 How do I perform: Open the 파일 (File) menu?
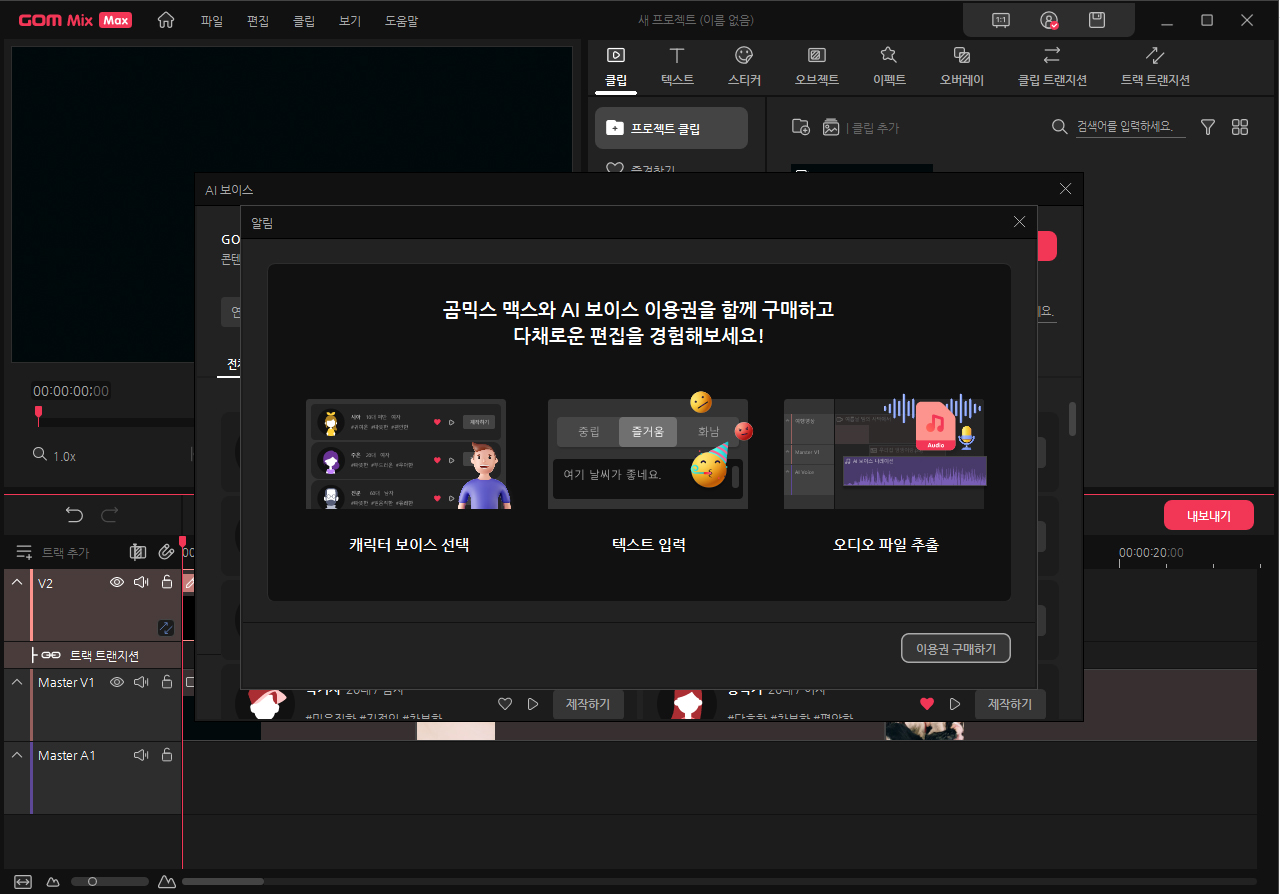pyautogui.click(x=211, y=20)
